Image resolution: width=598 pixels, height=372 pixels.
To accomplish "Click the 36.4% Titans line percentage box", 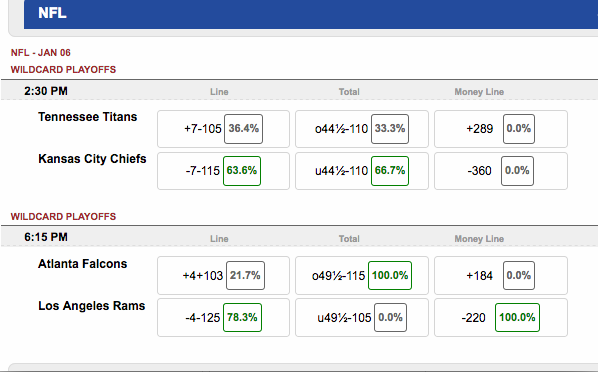I will click(243, 129).
